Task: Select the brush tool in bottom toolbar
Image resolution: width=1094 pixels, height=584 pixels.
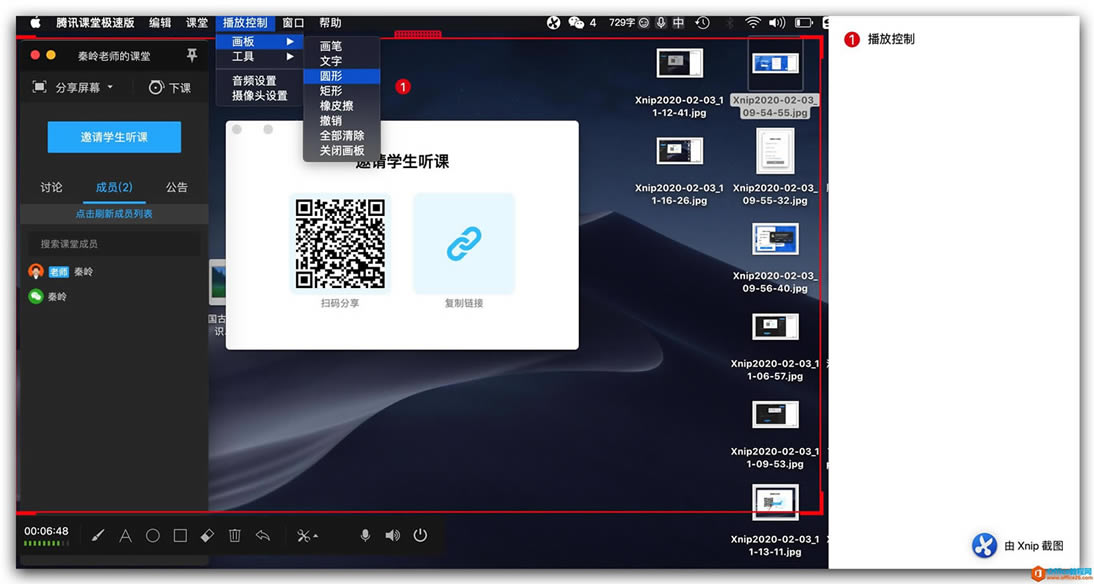Action: click(x=98, y=536)
